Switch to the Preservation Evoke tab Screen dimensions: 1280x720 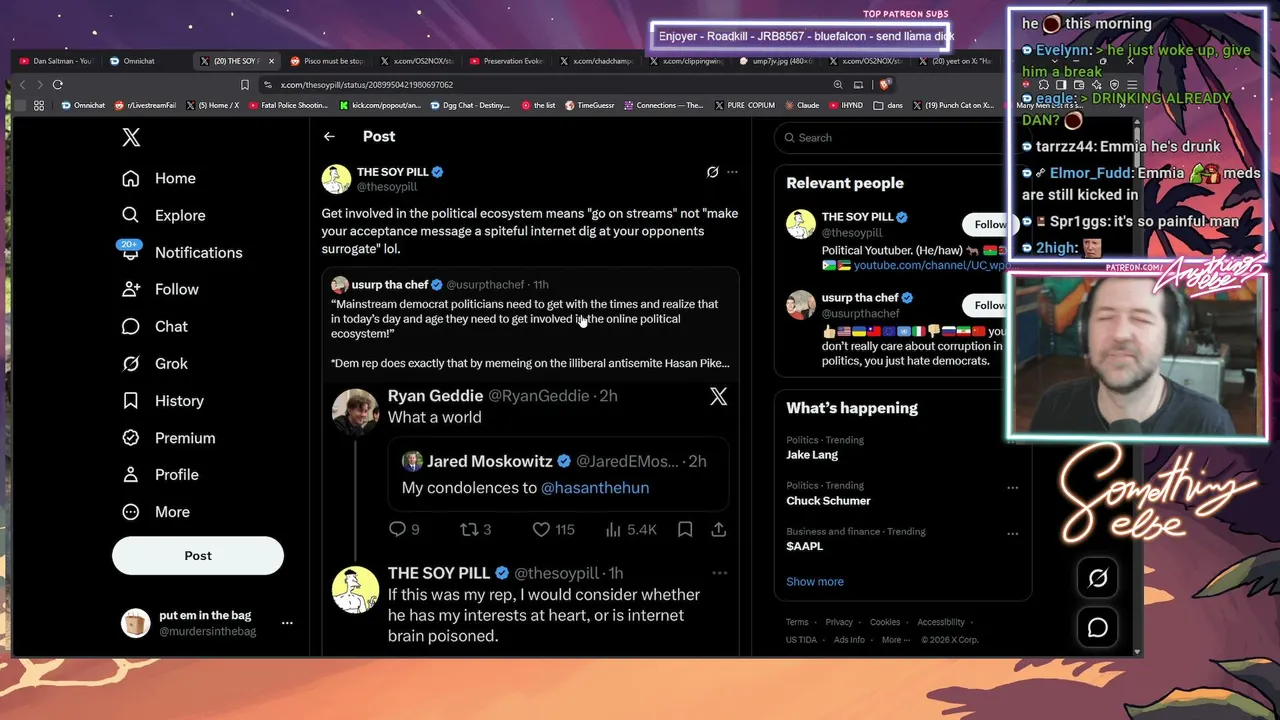click(x=506, y=61)
